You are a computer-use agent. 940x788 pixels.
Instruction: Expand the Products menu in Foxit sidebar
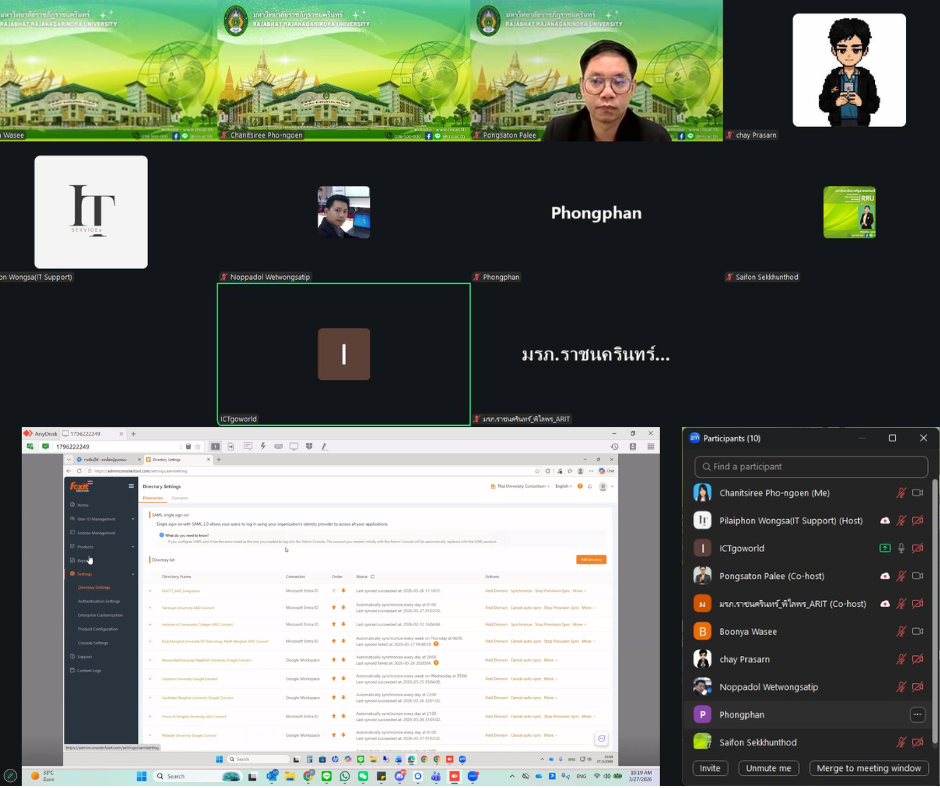point(86,547)
